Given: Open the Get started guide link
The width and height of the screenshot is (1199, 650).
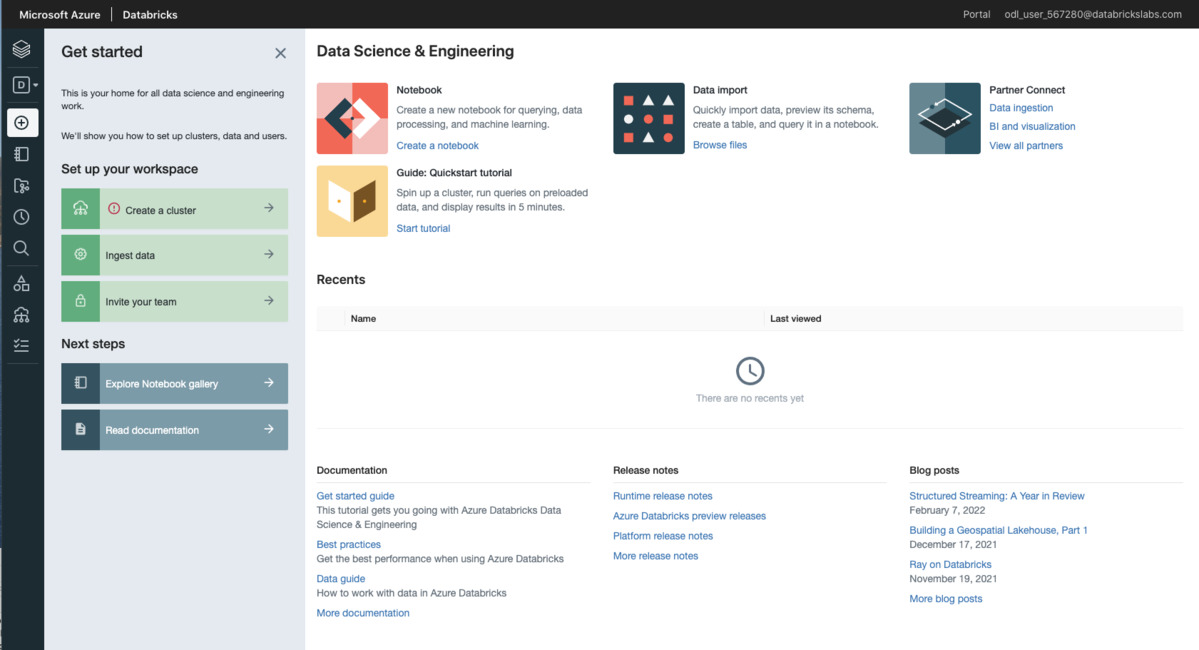Looking at the screenshot, I should click(356, 496).
